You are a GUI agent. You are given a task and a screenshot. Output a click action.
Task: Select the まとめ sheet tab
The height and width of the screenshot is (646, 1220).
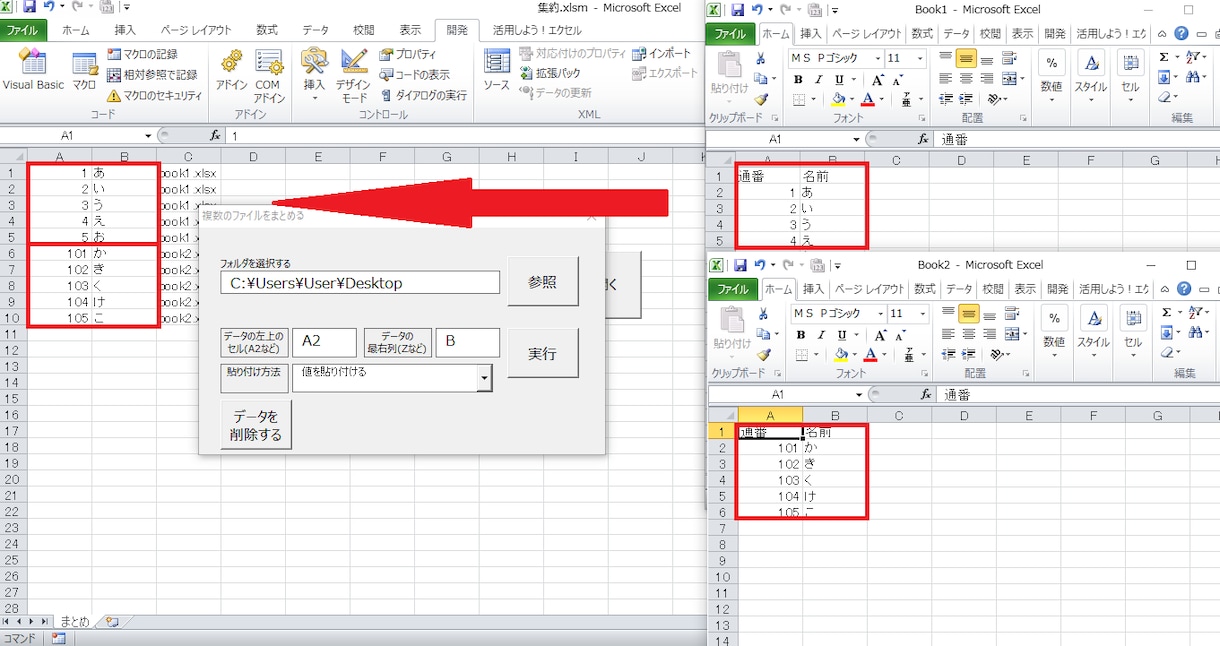coord(74,621)
